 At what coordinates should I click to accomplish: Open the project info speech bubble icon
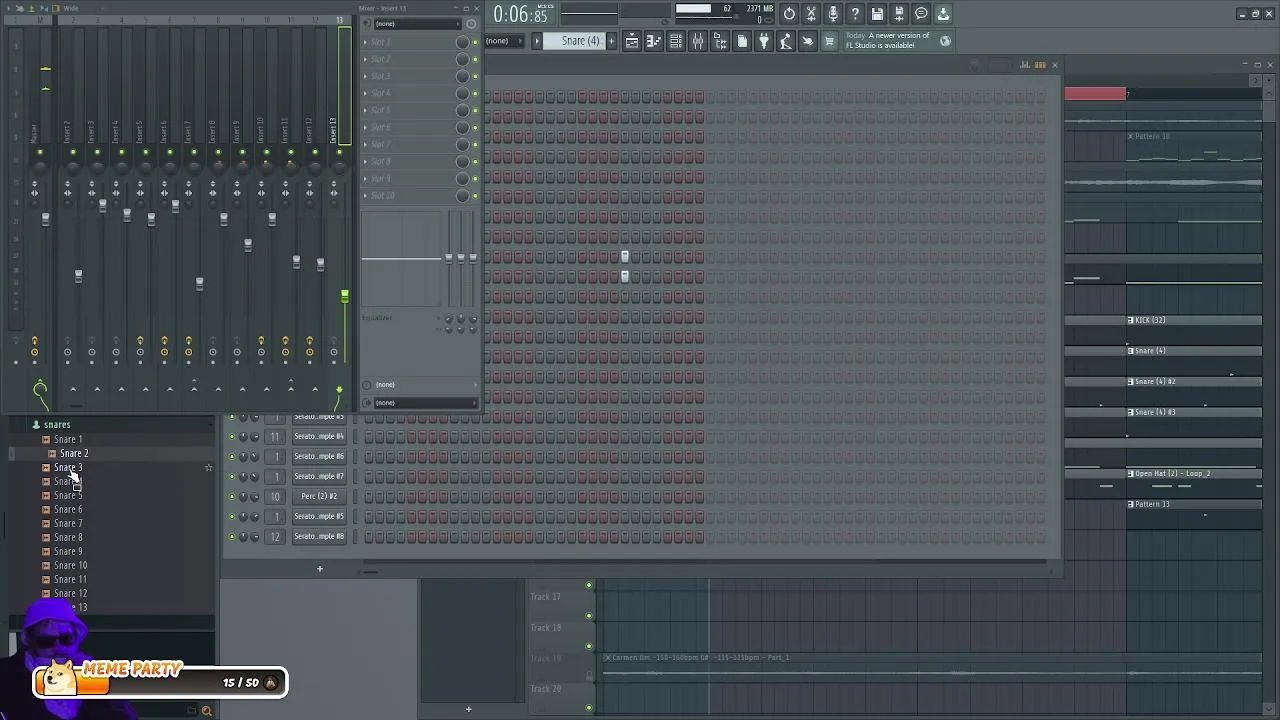click(921, 14)
